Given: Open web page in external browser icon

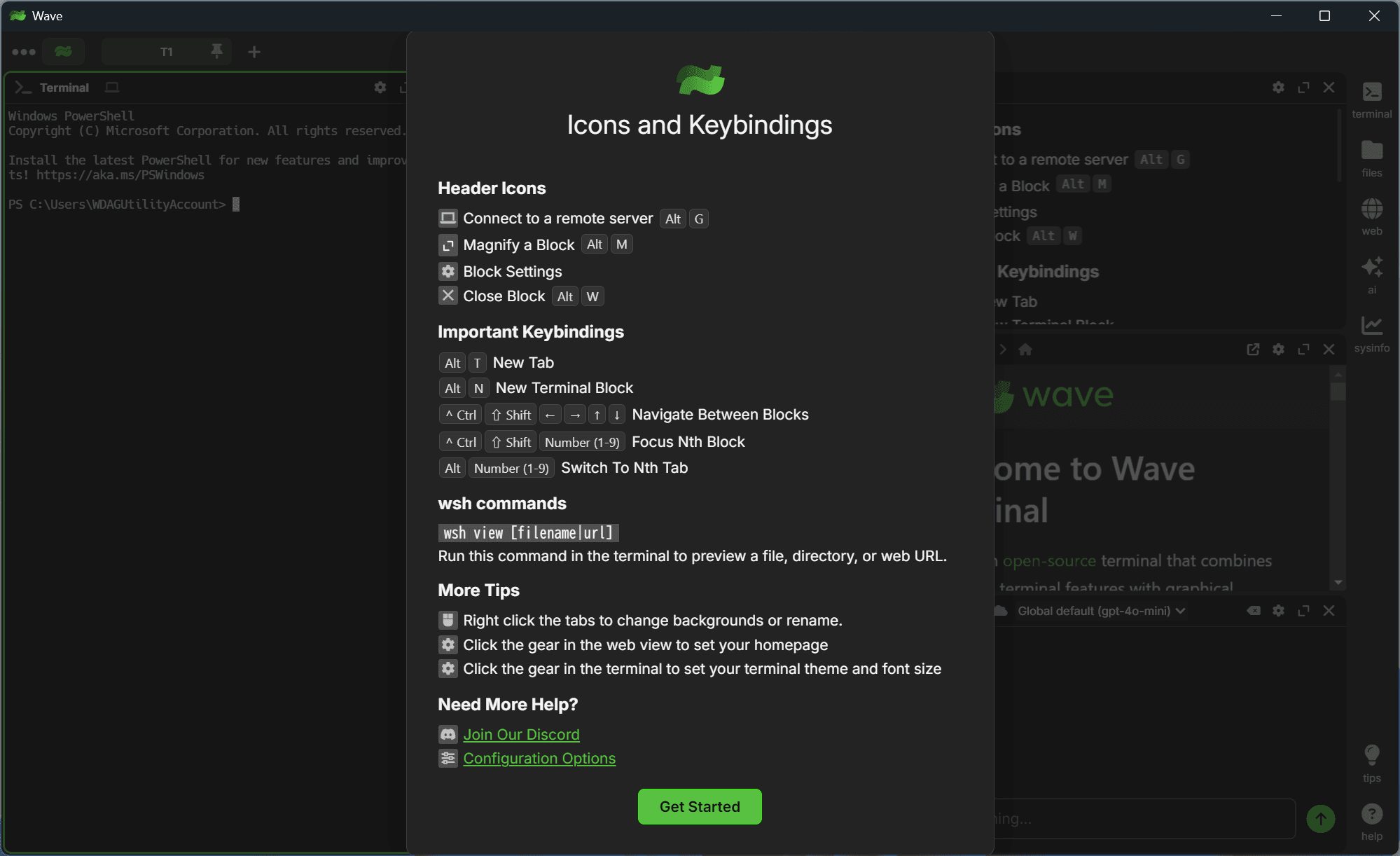Looking at the screenshot, I should (1253, 349).
